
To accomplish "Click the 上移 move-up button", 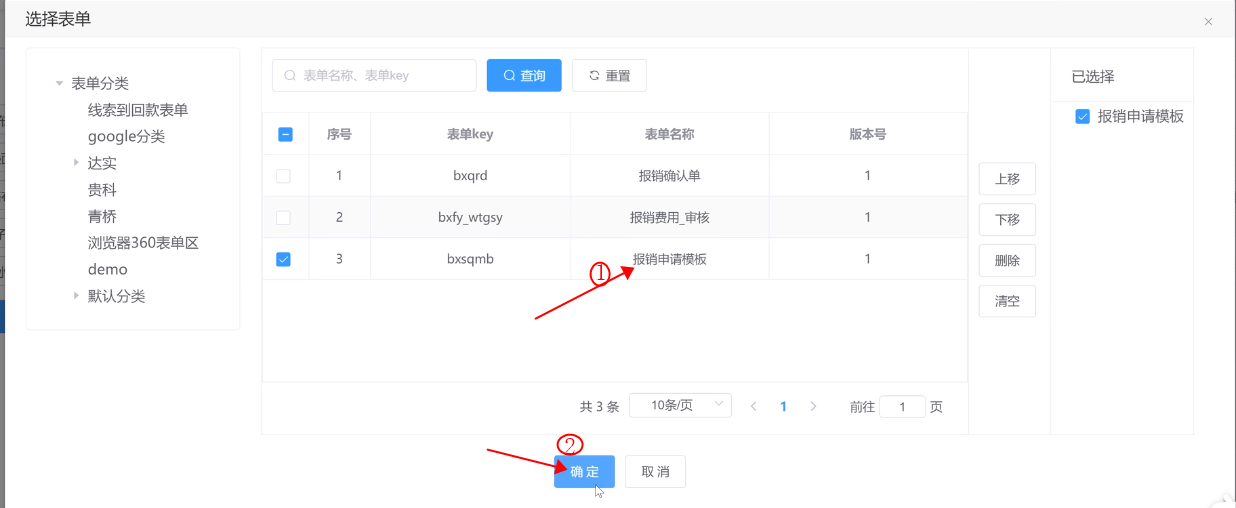I will [1007, 179].
